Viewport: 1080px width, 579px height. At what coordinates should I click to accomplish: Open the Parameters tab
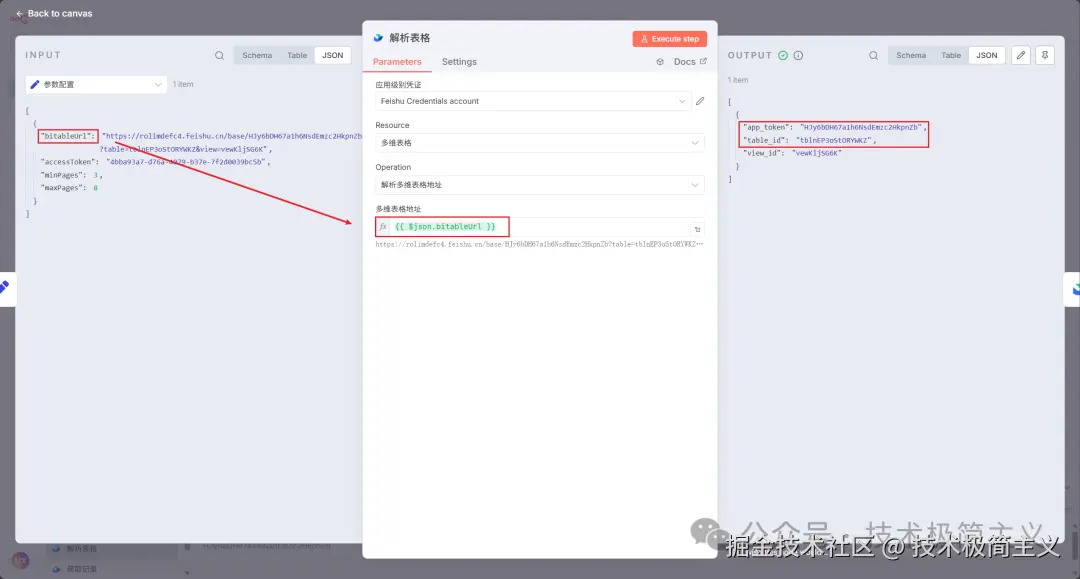[x=397, y=62]
